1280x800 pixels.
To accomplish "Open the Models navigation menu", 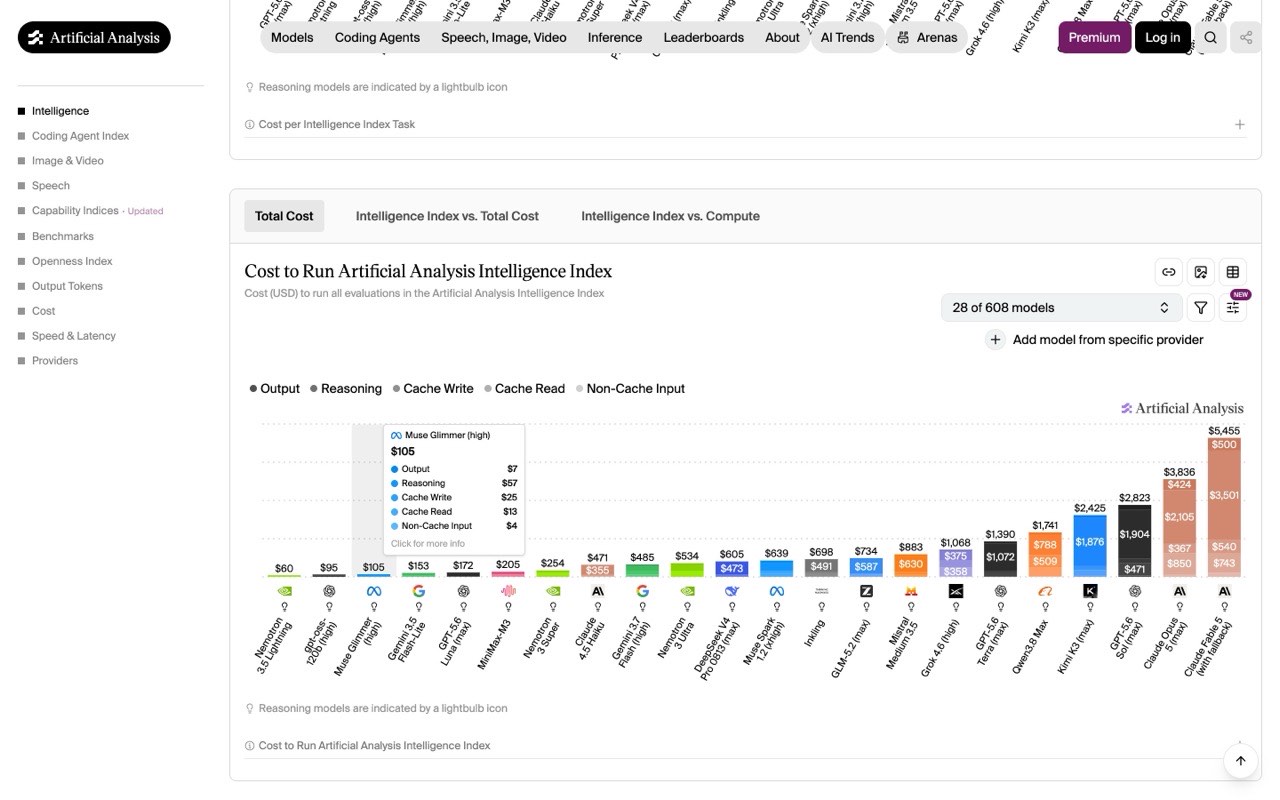I will 292,38.
